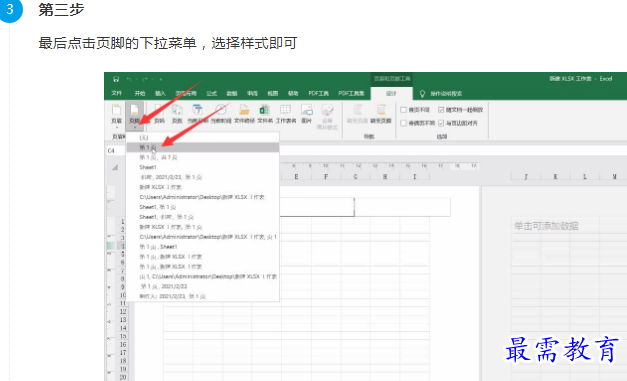Click 转至页脚 (go to footer) icon
The image size is (627, 381).
[x=381, y=114]
